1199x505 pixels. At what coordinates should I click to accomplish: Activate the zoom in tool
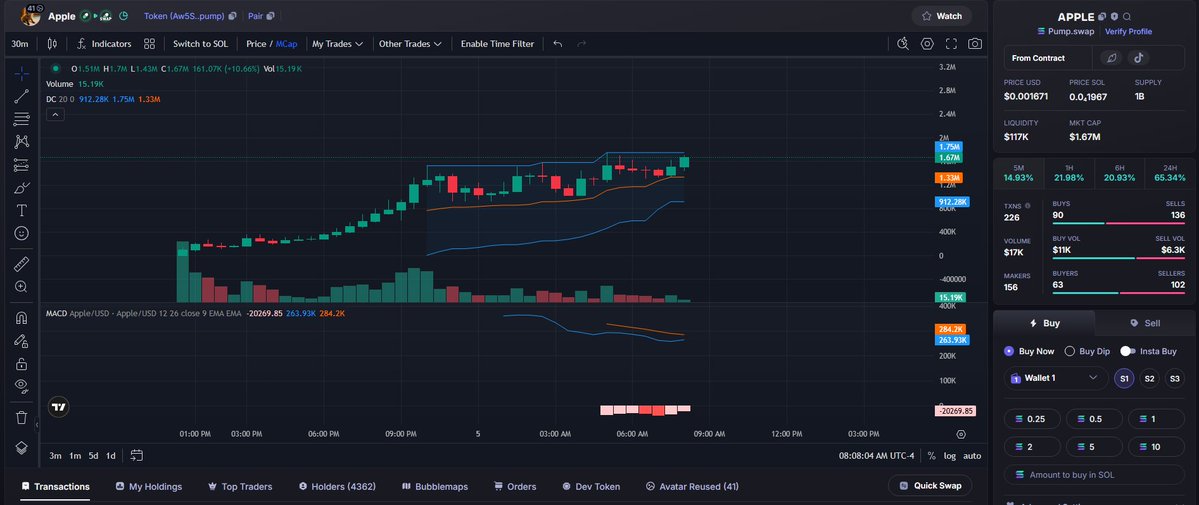pos(21,287)
